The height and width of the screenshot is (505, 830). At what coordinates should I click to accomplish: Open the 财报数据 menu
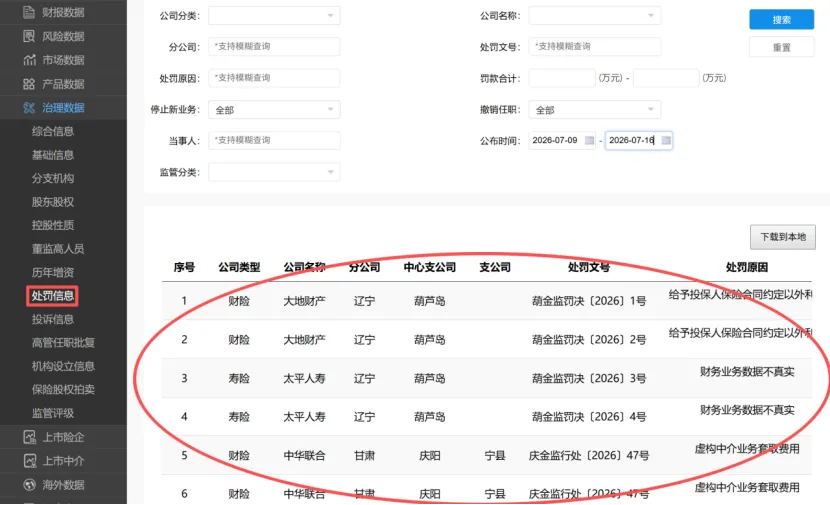(x=64, y=12)
